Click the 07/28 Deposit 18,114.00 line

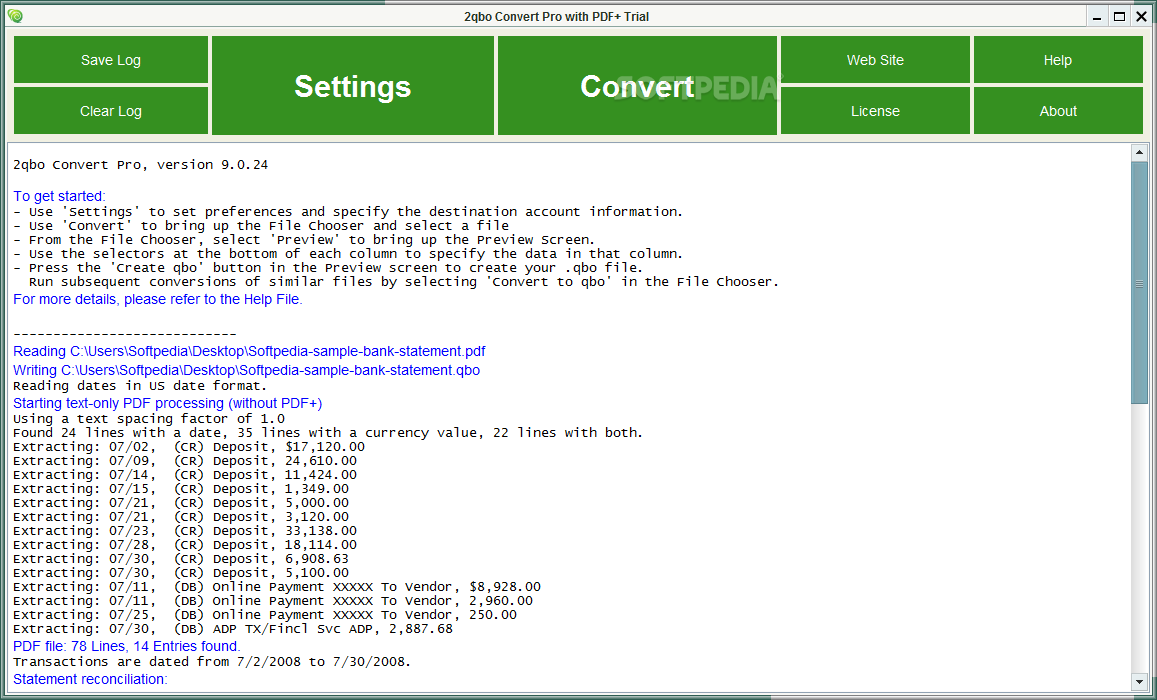click(184, 545)
